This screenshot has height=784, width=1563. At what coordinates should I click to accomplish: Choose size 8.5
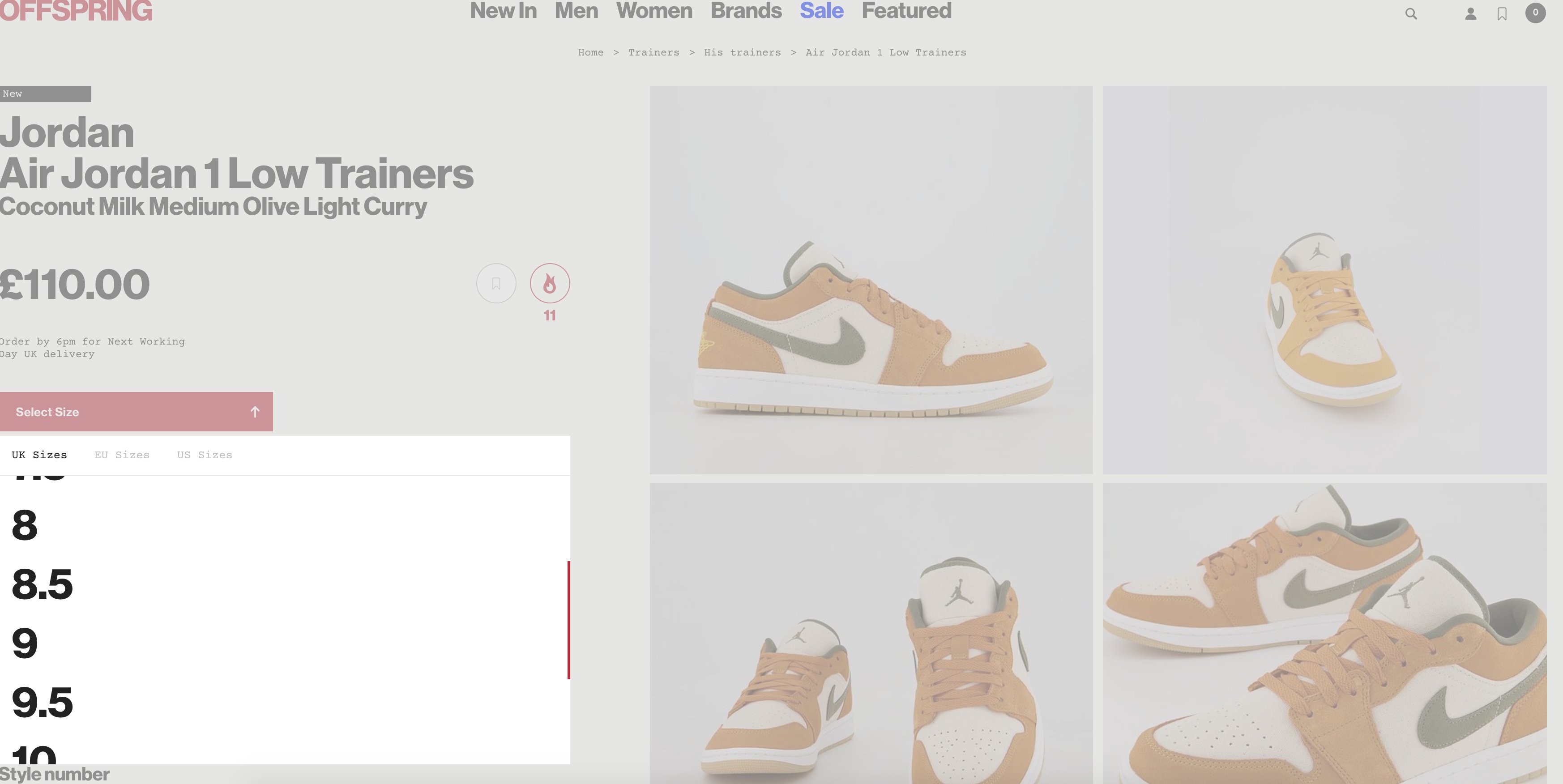(42, 584)
